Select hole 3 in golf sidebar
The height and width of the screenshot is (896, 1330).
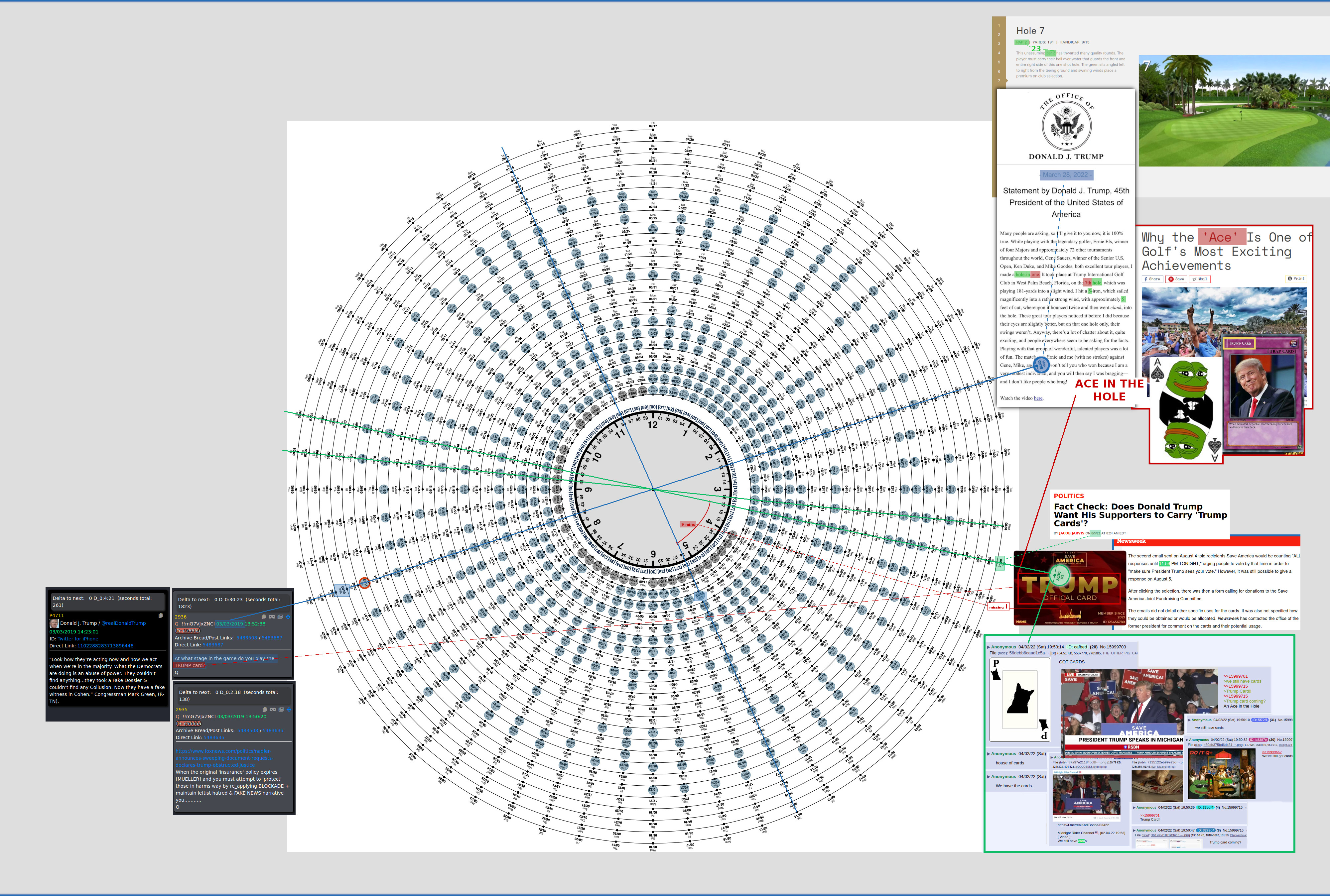tap(999, 44)
